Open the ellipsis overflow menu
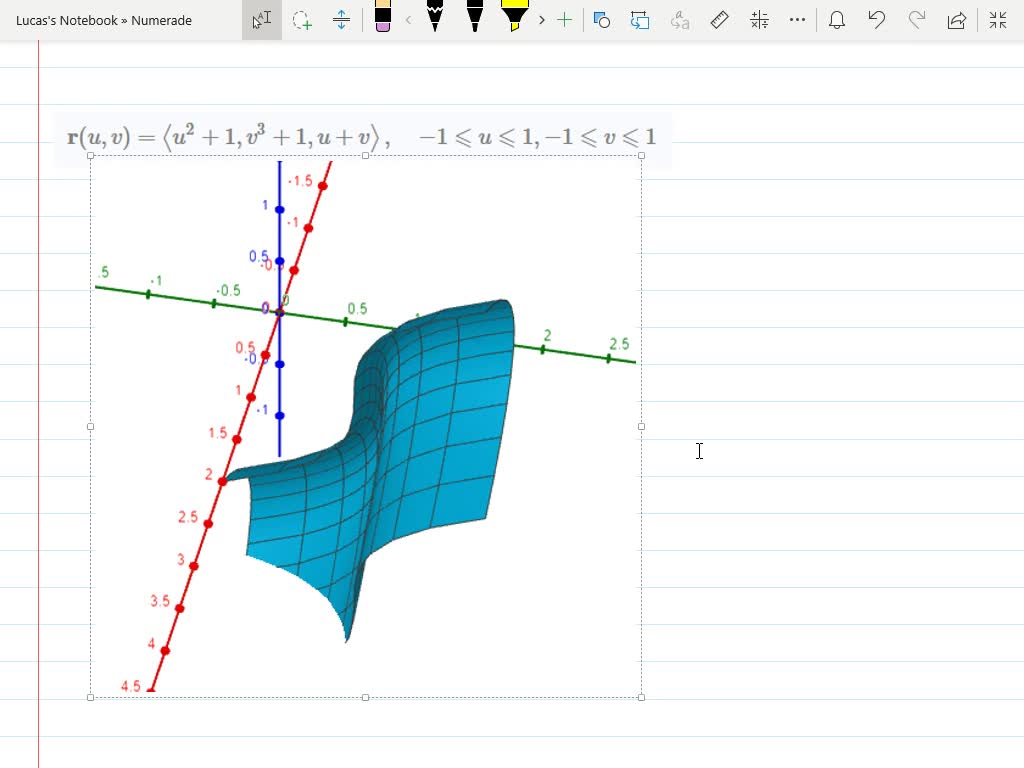Screen dimensions: 1024x768 (797, 20)
